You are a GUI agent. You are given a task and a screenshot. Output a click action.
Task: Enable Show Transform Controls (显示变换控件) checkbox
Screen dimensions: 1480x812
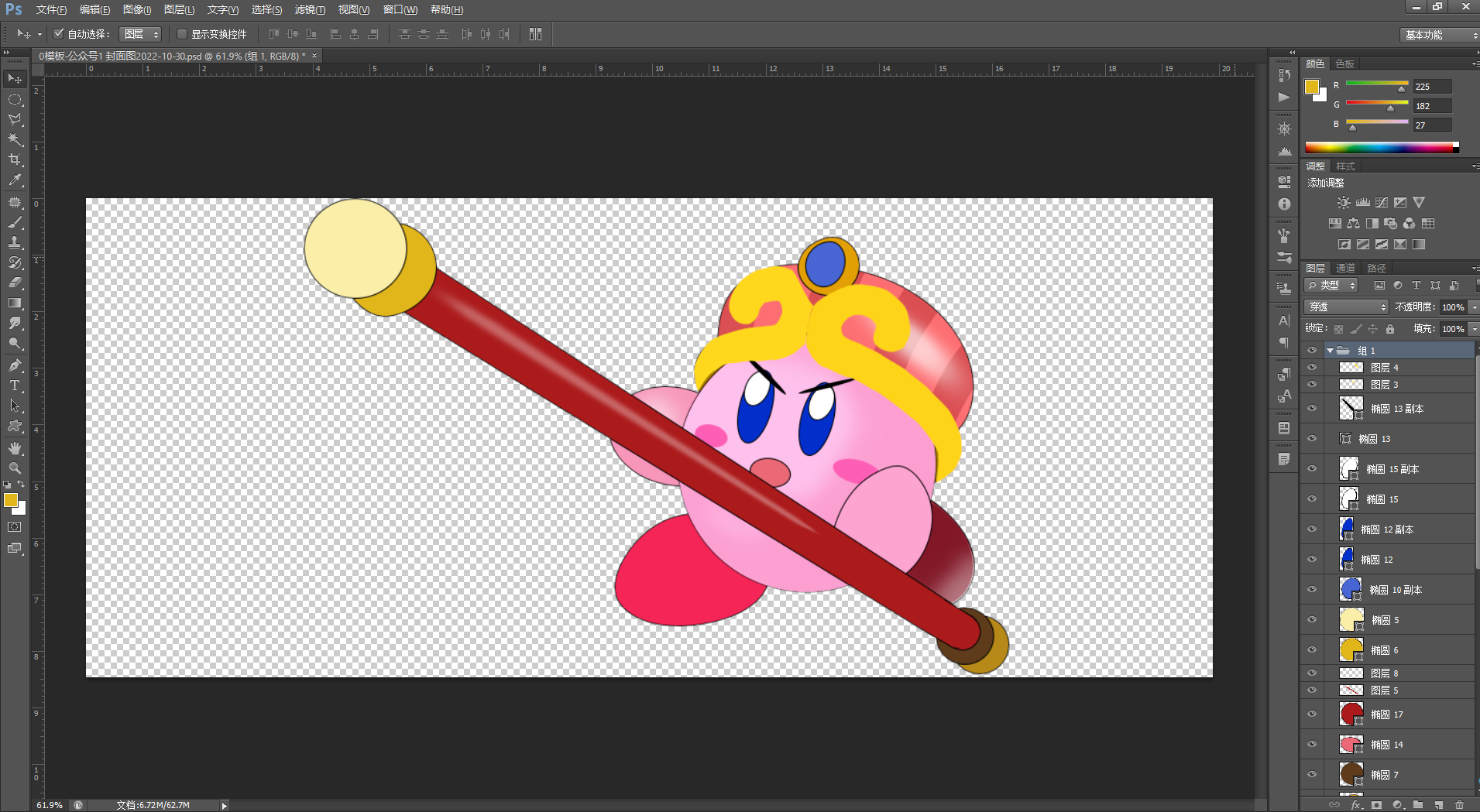(182, 34)
